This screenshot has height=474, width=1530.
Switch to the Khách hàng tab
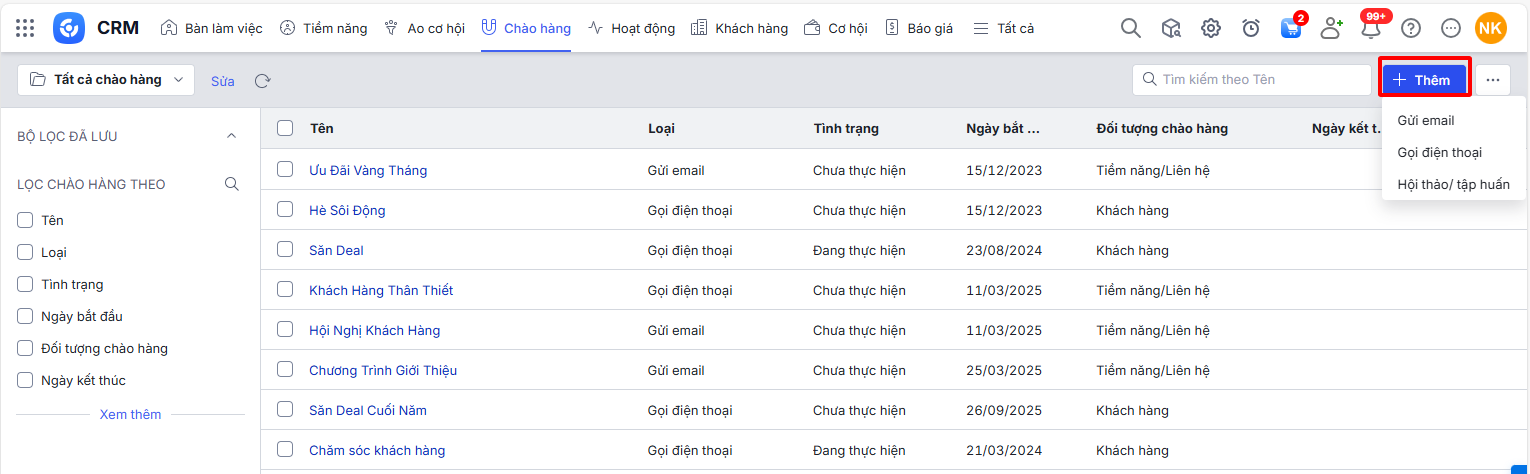pyautogui.click(x=739, y=28)
